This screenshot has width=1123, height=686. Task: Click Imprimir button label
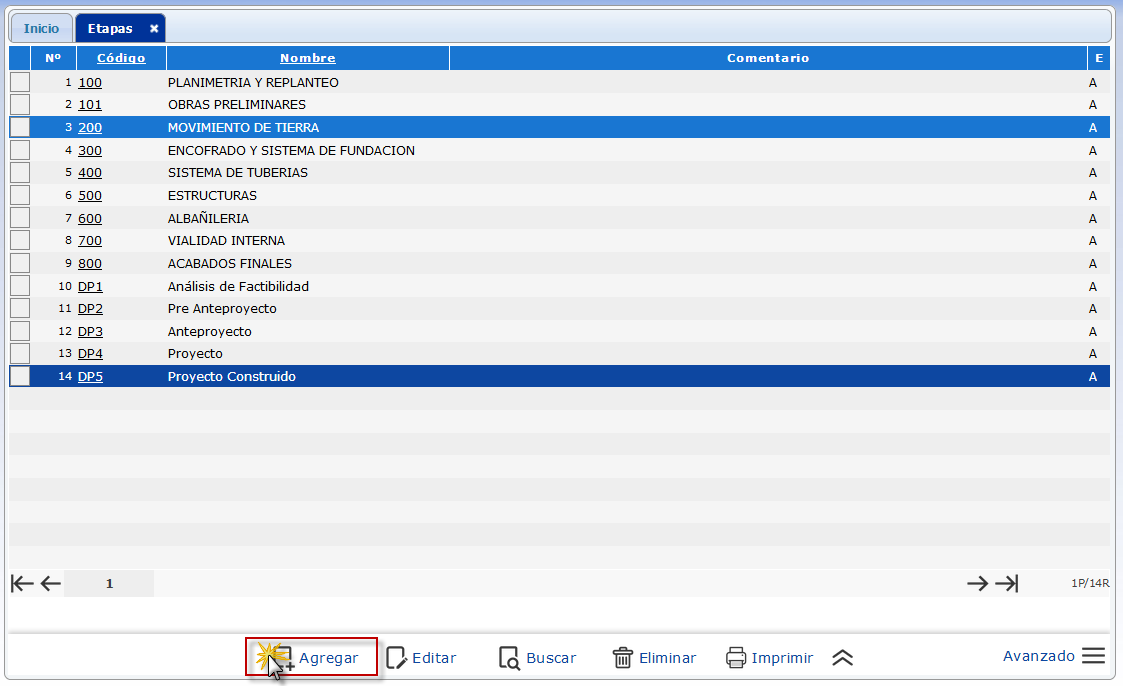click(x=782, y=658)
